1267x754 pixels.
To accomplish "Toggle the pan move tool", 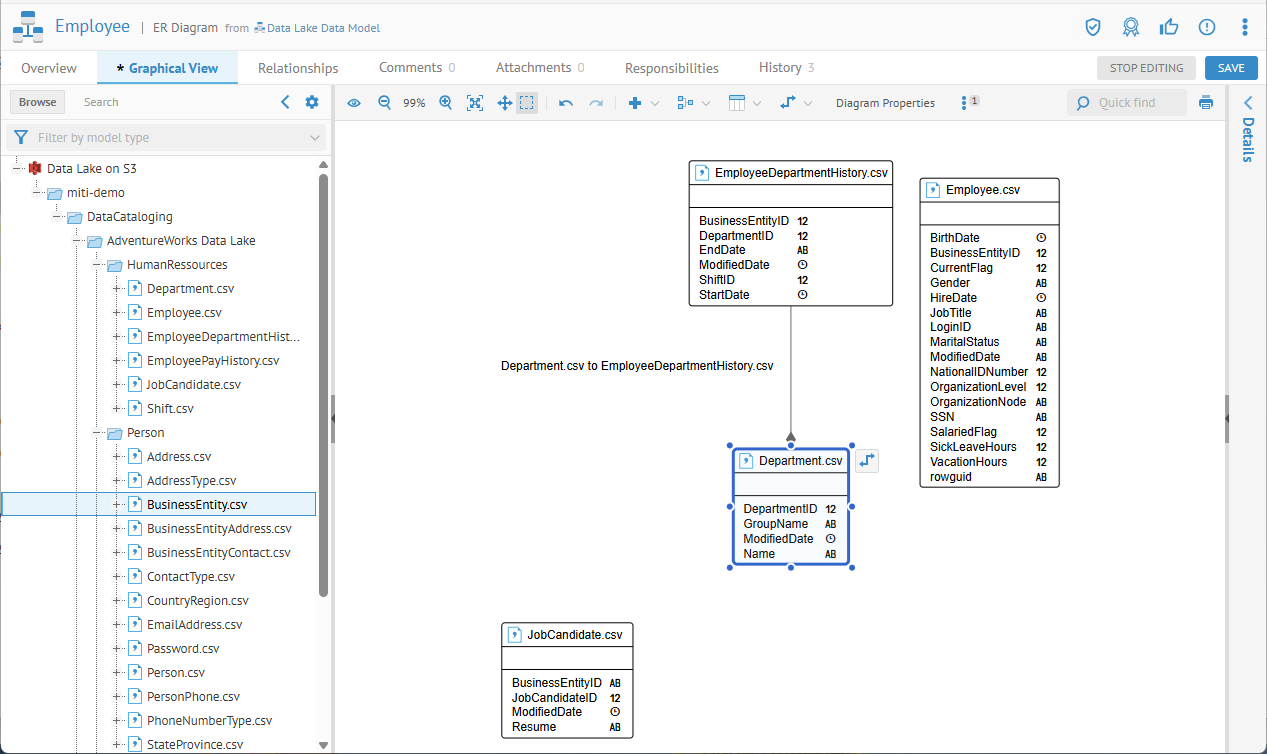I will 505,103.
